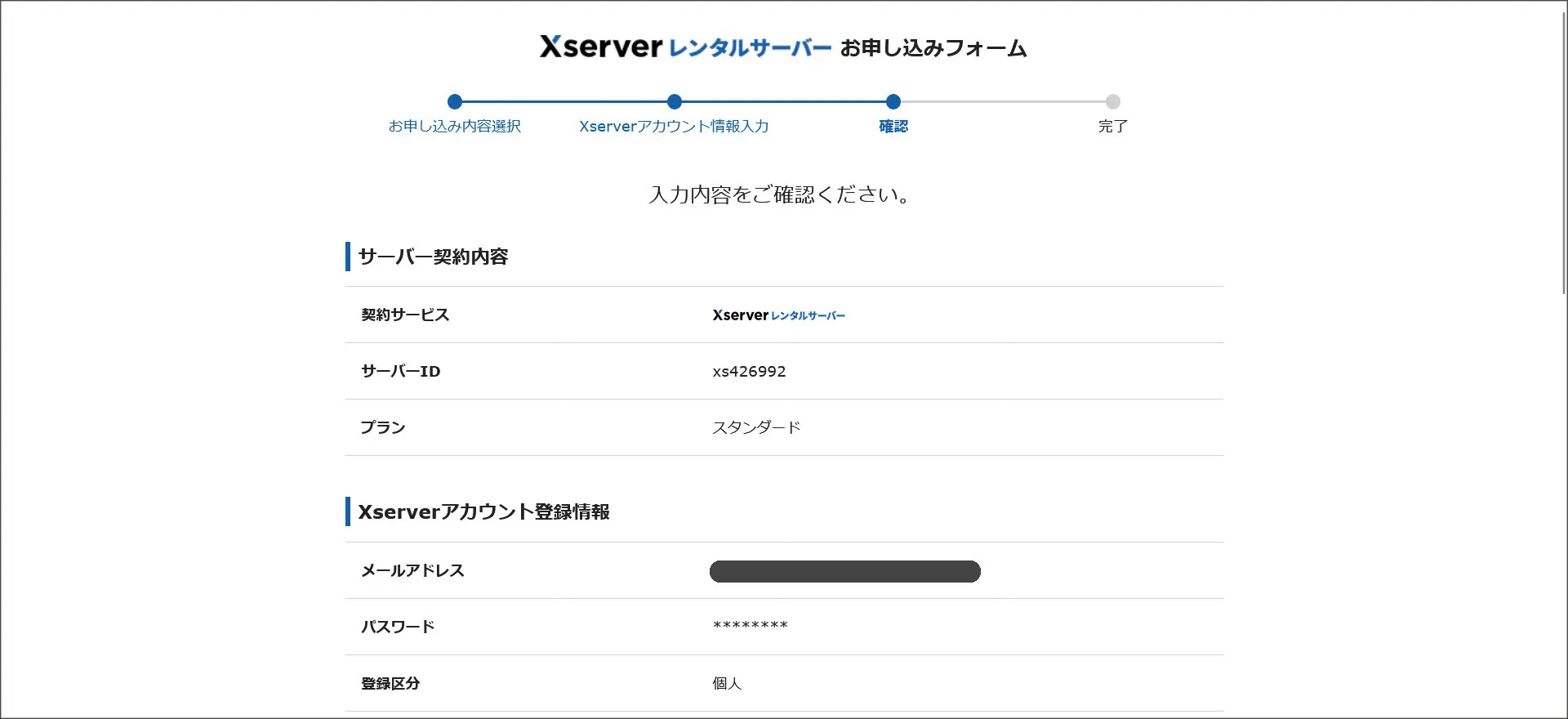This screenshot has height=719, width=1568.
Task: Click the 登録区分 row label
Action: click(x=390, y=683)
